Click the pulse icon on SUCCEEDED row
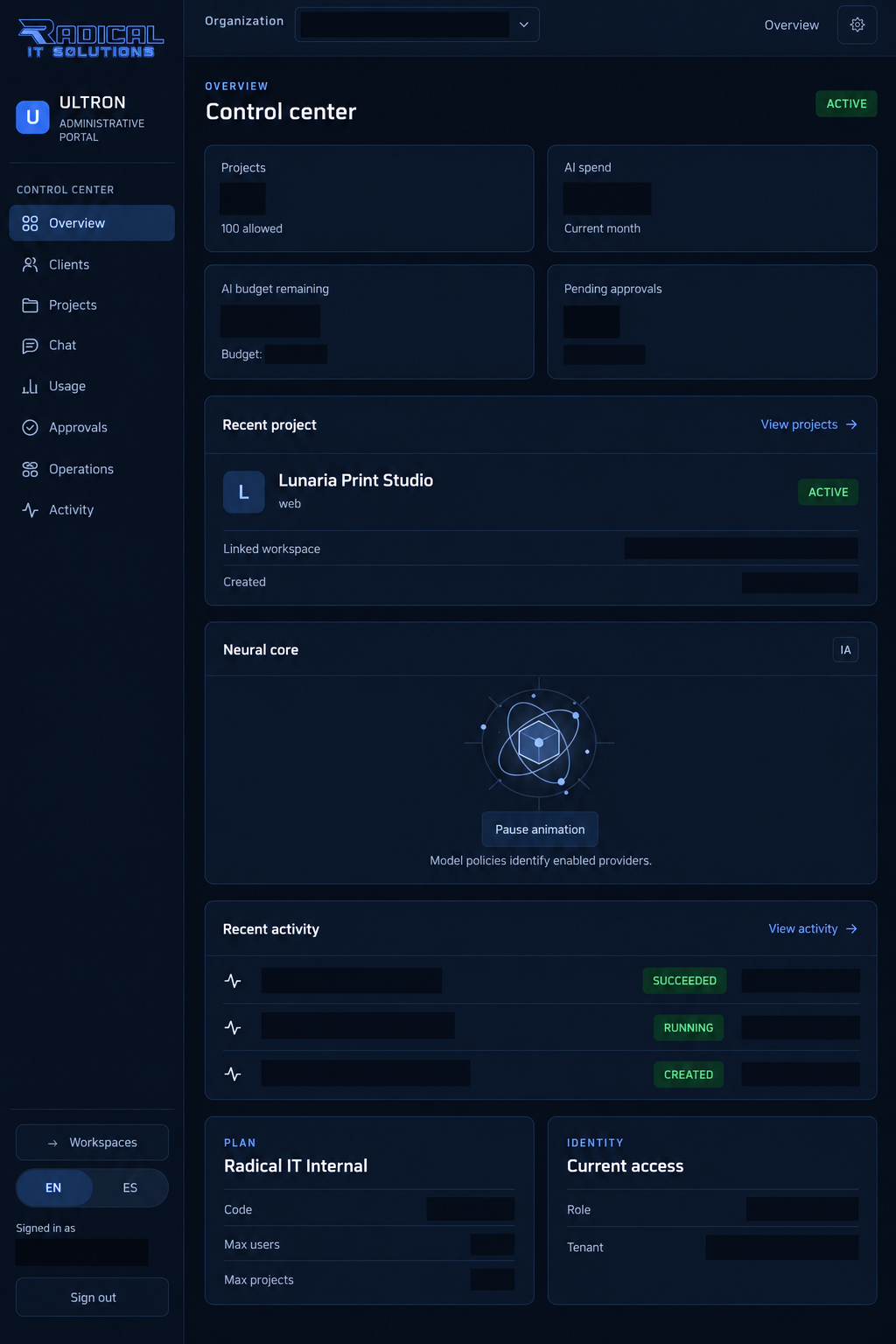 coord(233,981)
